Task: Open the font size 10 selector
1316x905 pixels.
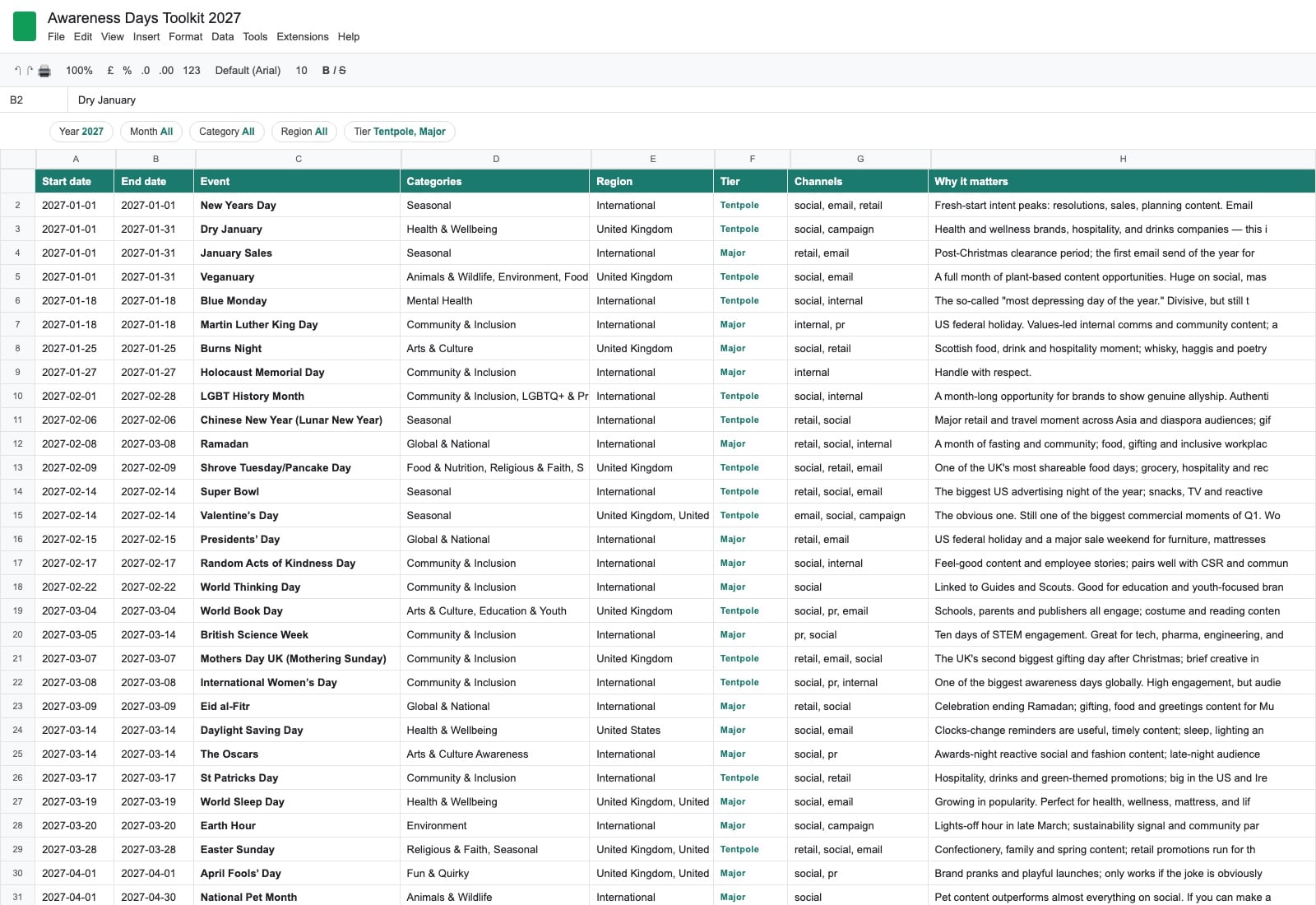Action: coord(301,71)
